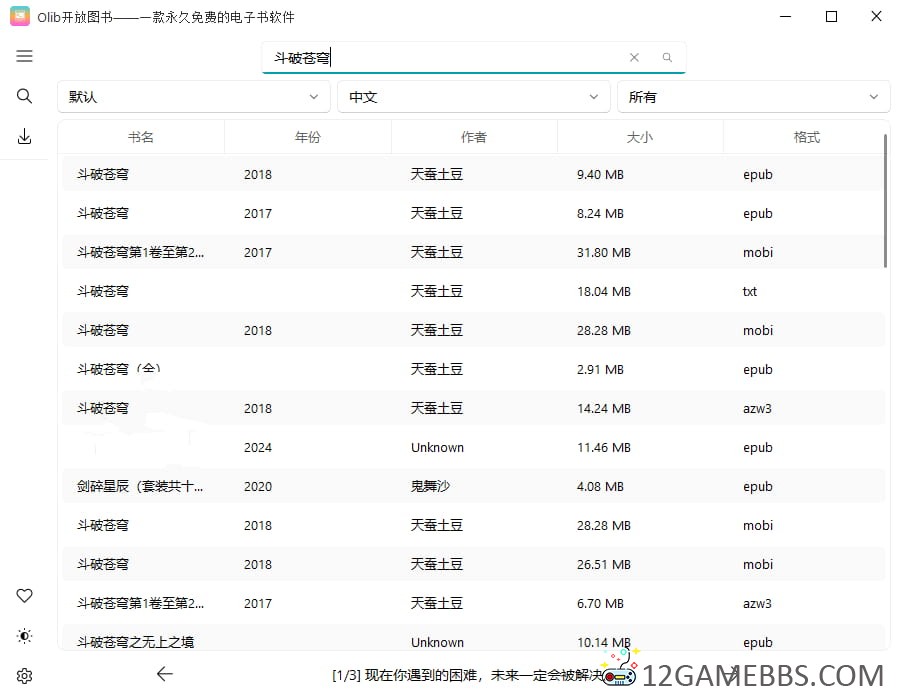Click the 格式 column header
Image resolution: width=900 pixels, height=700 pixels.
806,137
